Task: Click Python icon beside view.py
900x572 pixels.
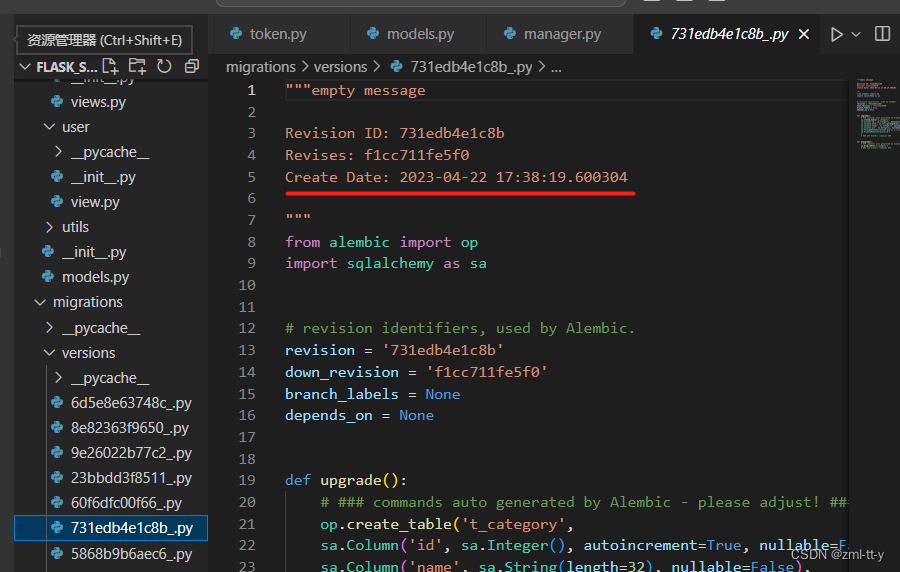Action: (57, 201)
